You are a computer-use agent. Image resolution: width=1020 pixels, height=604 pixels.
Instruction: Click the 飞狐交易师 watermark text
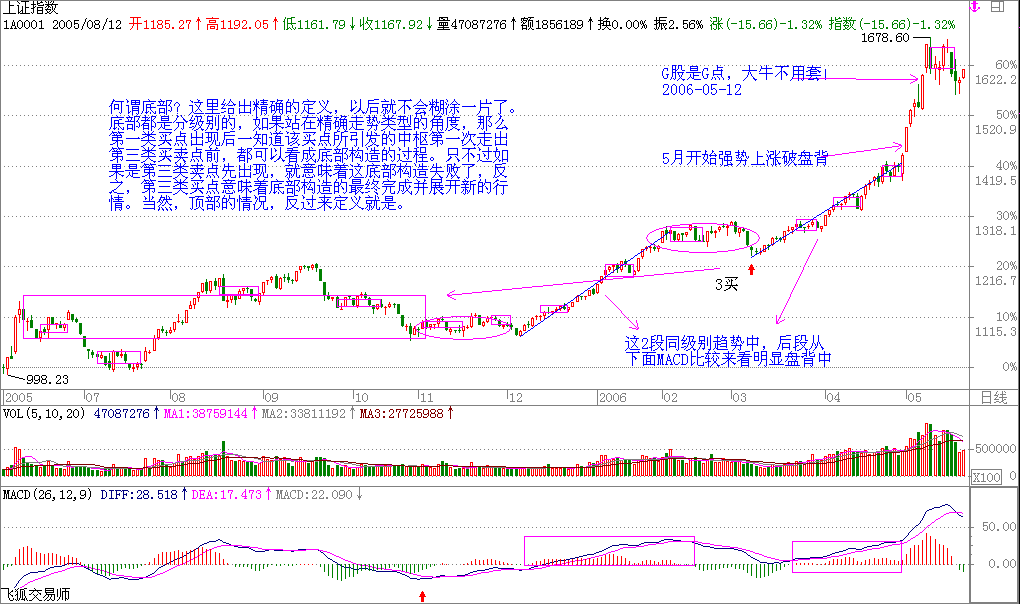(36, 595)
